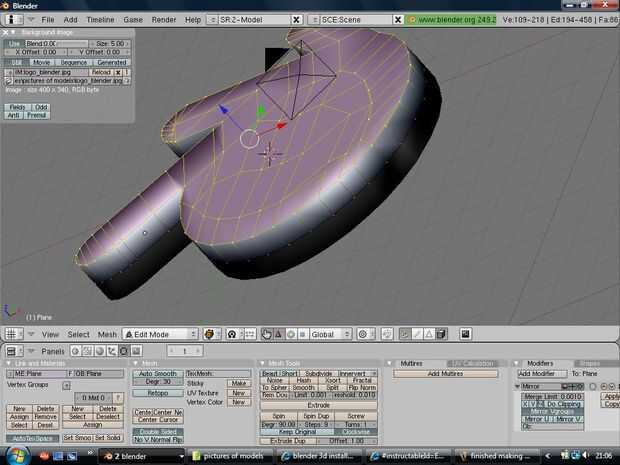Open the Add menu
620x465 pixels.
(70, 19)
